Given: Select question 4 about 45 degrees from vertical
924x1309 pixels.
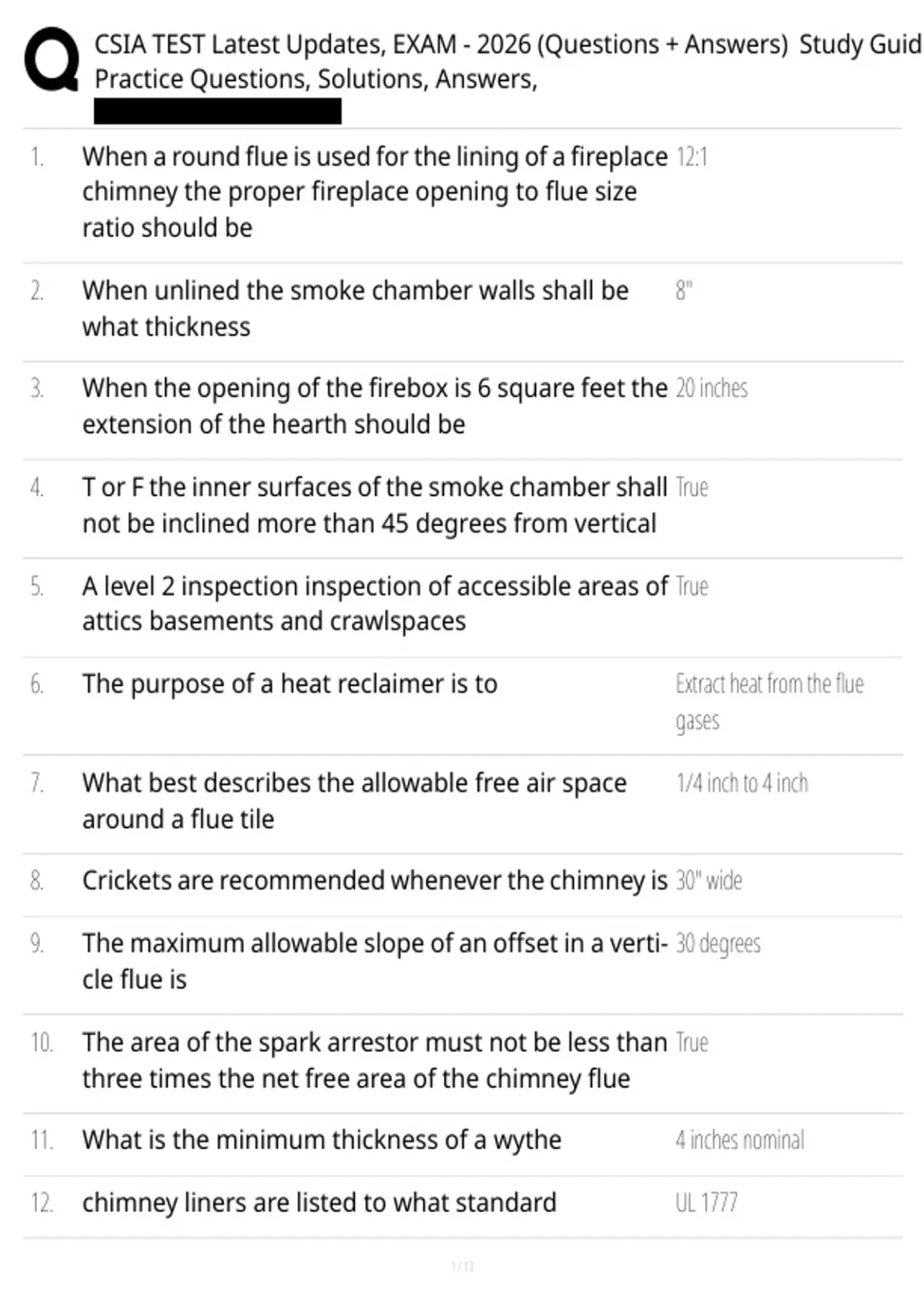Looking at the screenshot, I should coord(374,505).
